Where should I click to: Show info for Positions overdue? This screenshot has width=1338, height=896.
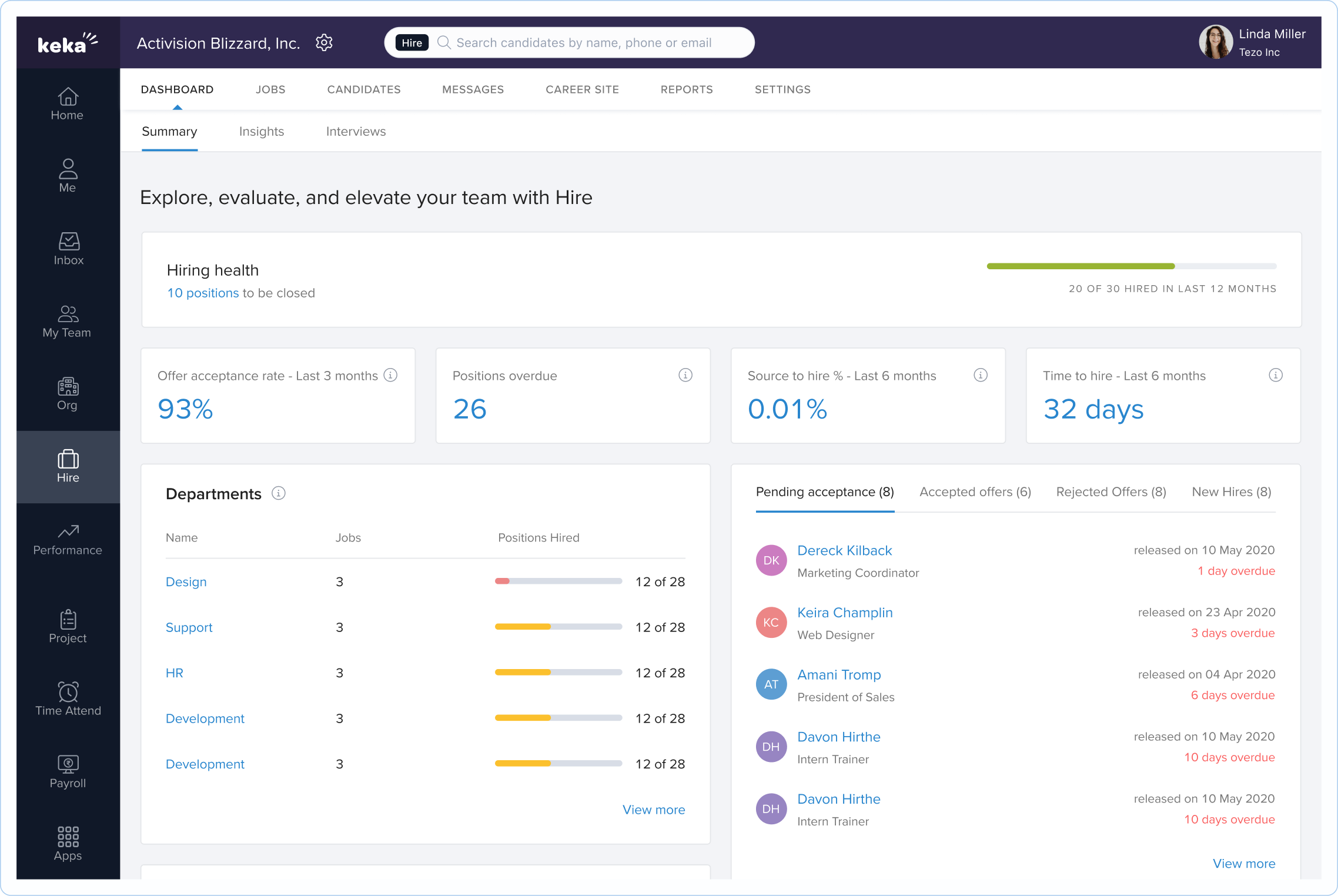tap(685, 375)
